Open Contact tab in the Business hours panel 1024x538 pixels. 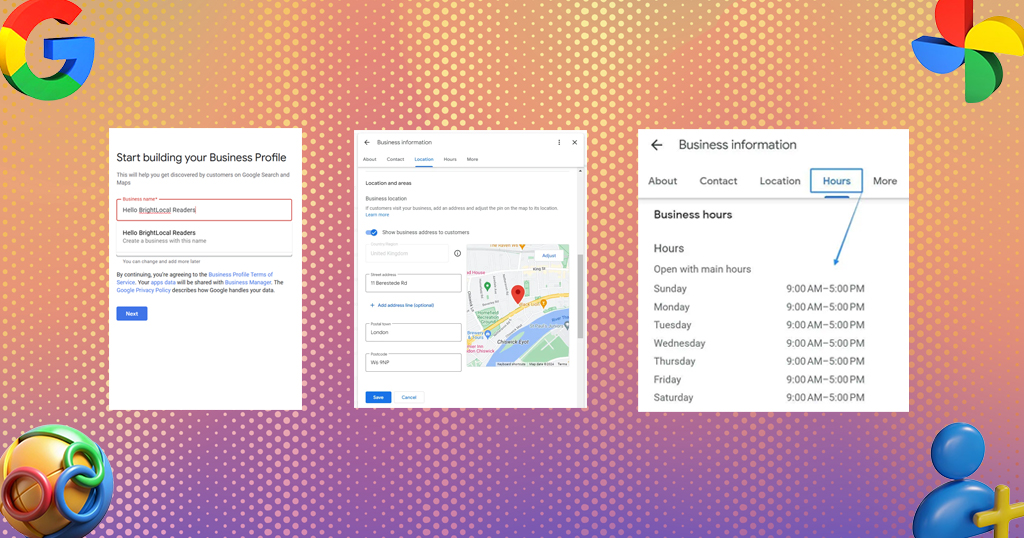718,181
